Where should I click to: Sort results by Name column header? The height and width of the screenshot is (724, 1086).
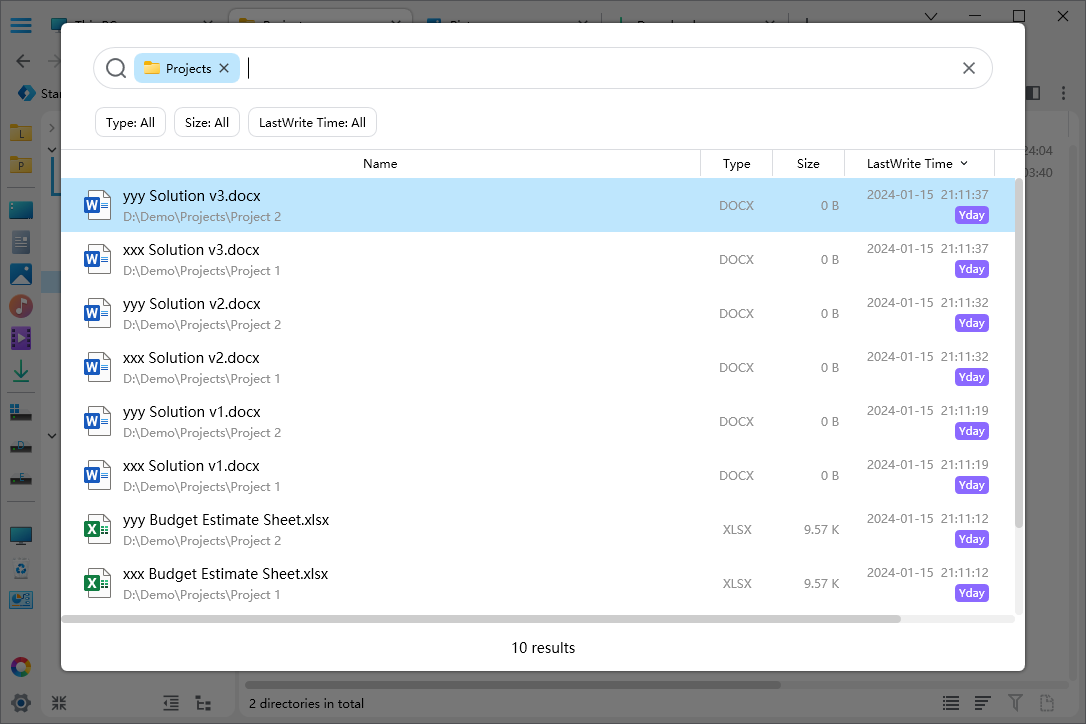[380, 164]
